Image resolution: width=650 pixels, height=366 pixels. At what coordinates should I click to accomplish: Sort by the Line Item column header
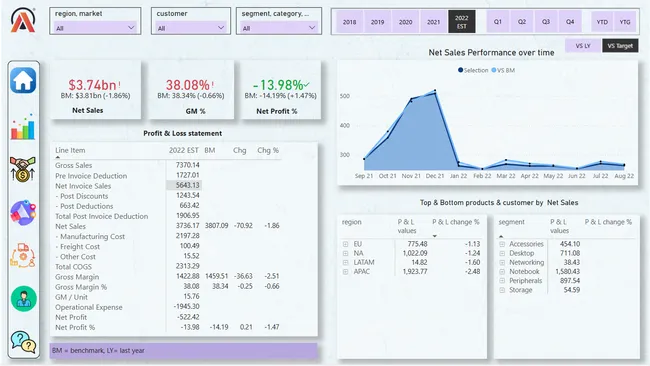point(70,150)
